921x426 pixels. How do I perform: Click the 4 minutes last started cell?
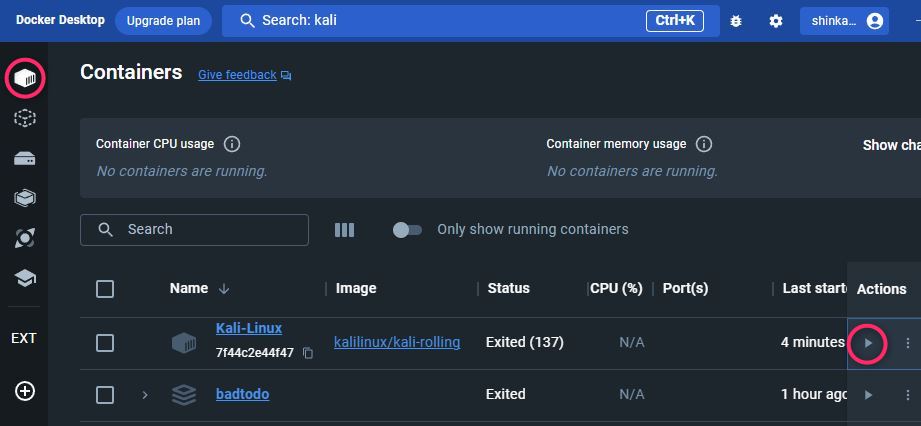(x=813, y=342)
